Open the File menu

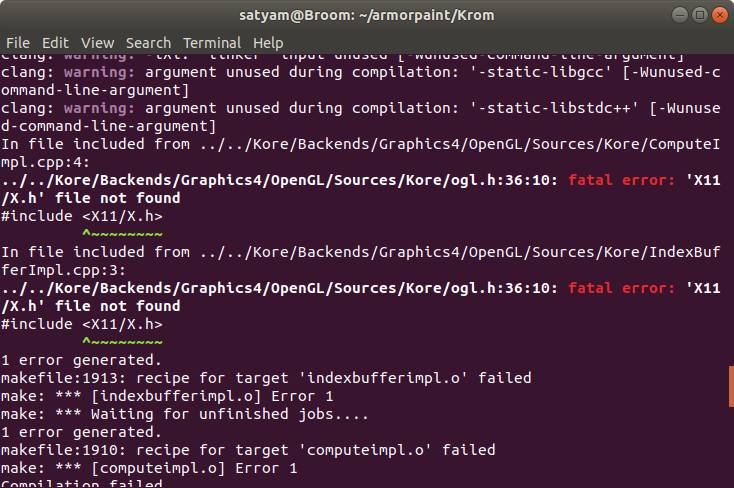point(18,43)
